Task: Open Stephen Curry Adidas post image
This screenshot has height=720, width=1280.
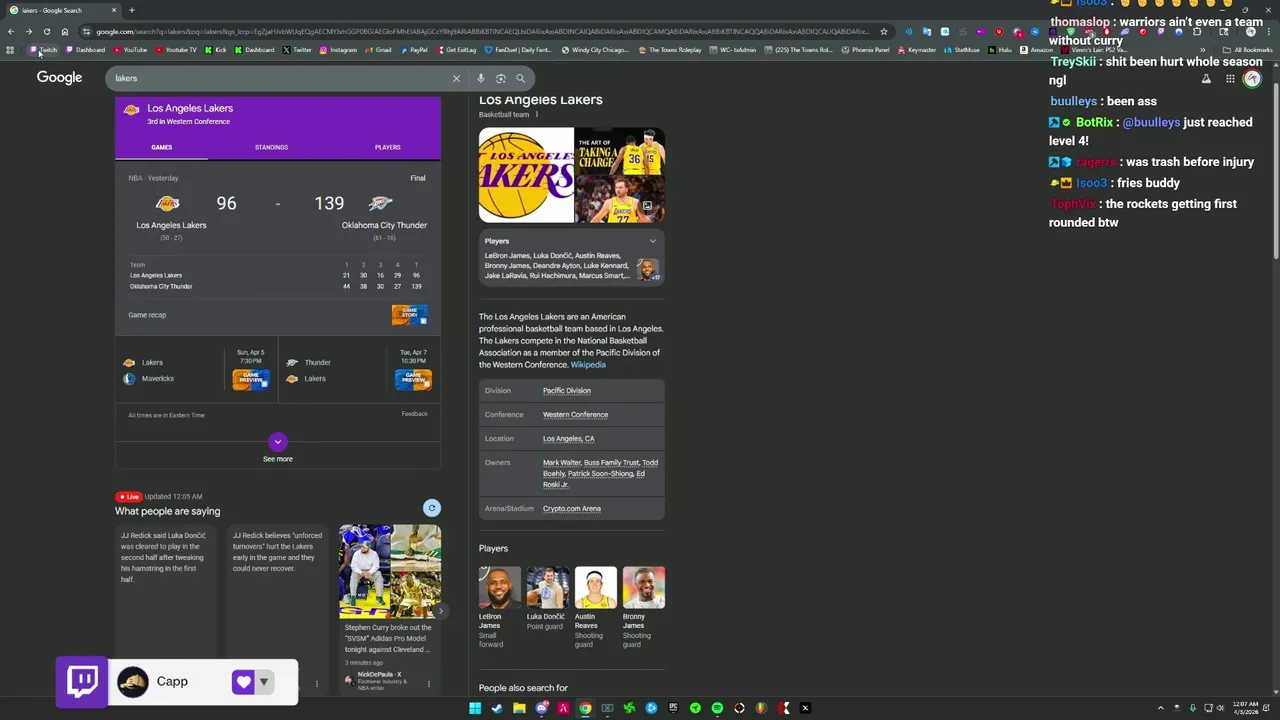Action: [390, 570]
